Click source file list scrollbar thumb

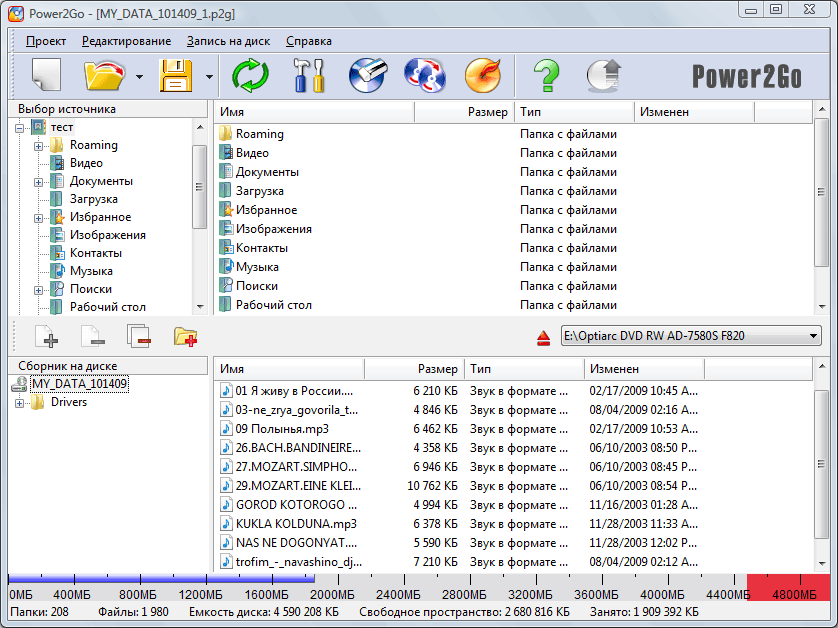[821, 192]
